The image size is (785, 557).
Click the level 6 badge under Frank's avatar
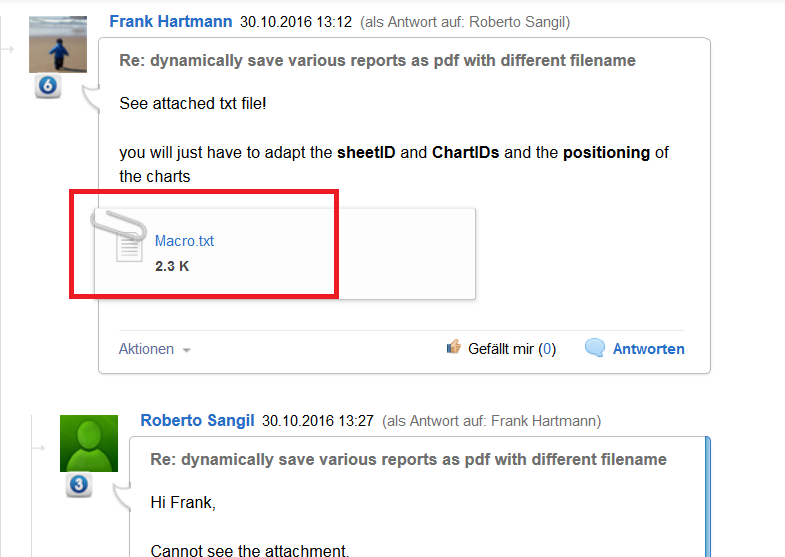[x=48, y=87]
